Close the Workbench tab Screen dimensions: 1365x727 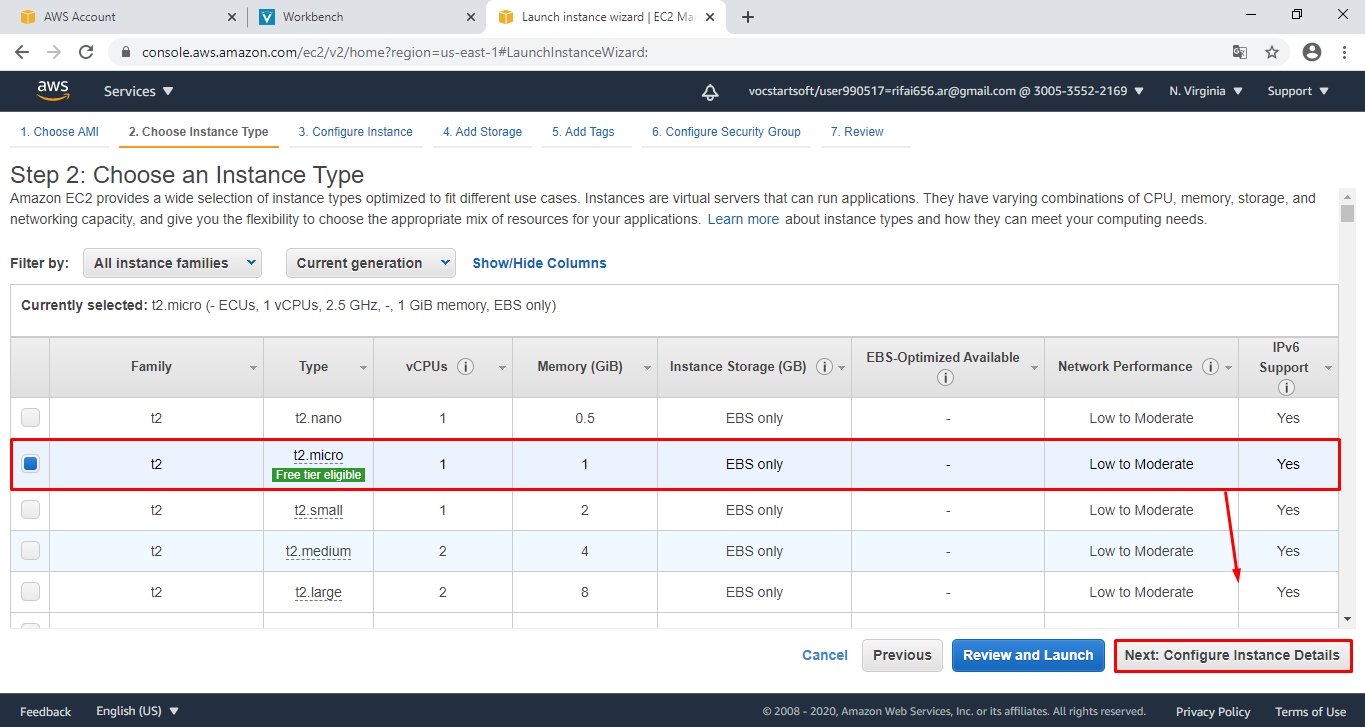(470, 17)
